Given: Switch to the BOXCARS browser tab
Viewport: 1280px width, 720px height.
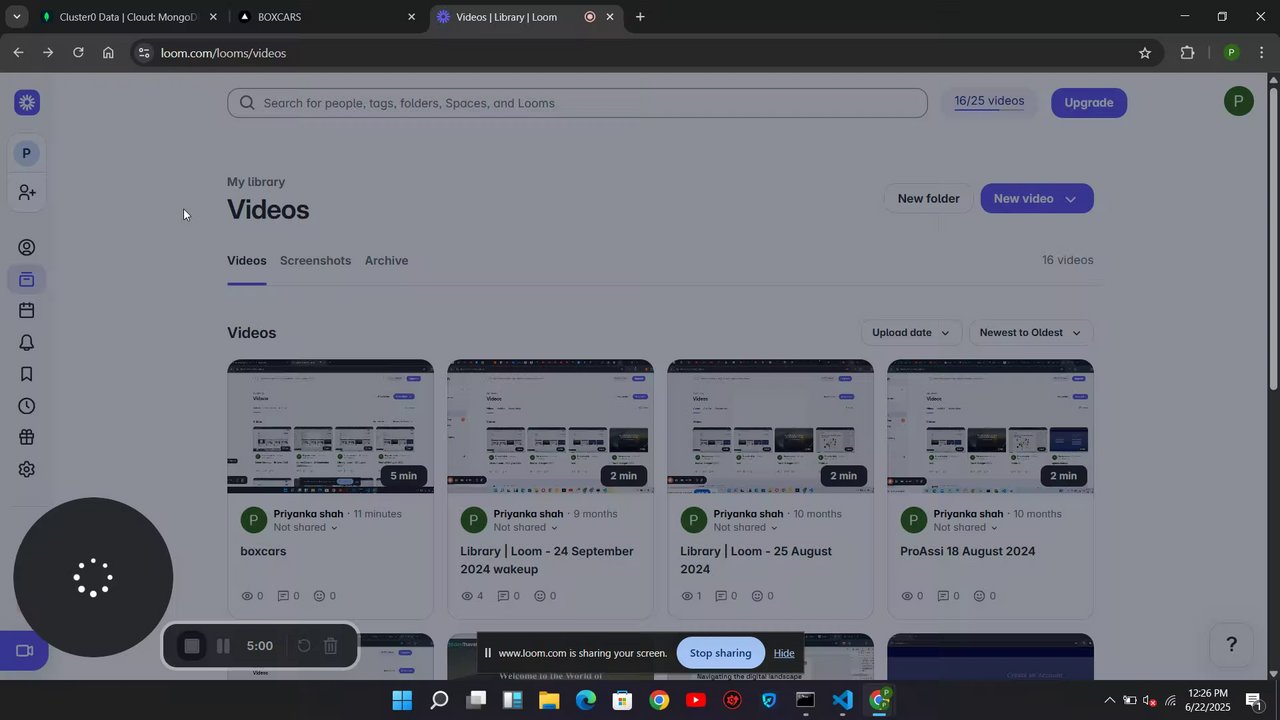Looking at the screenshot, I should tap(327, 17).
